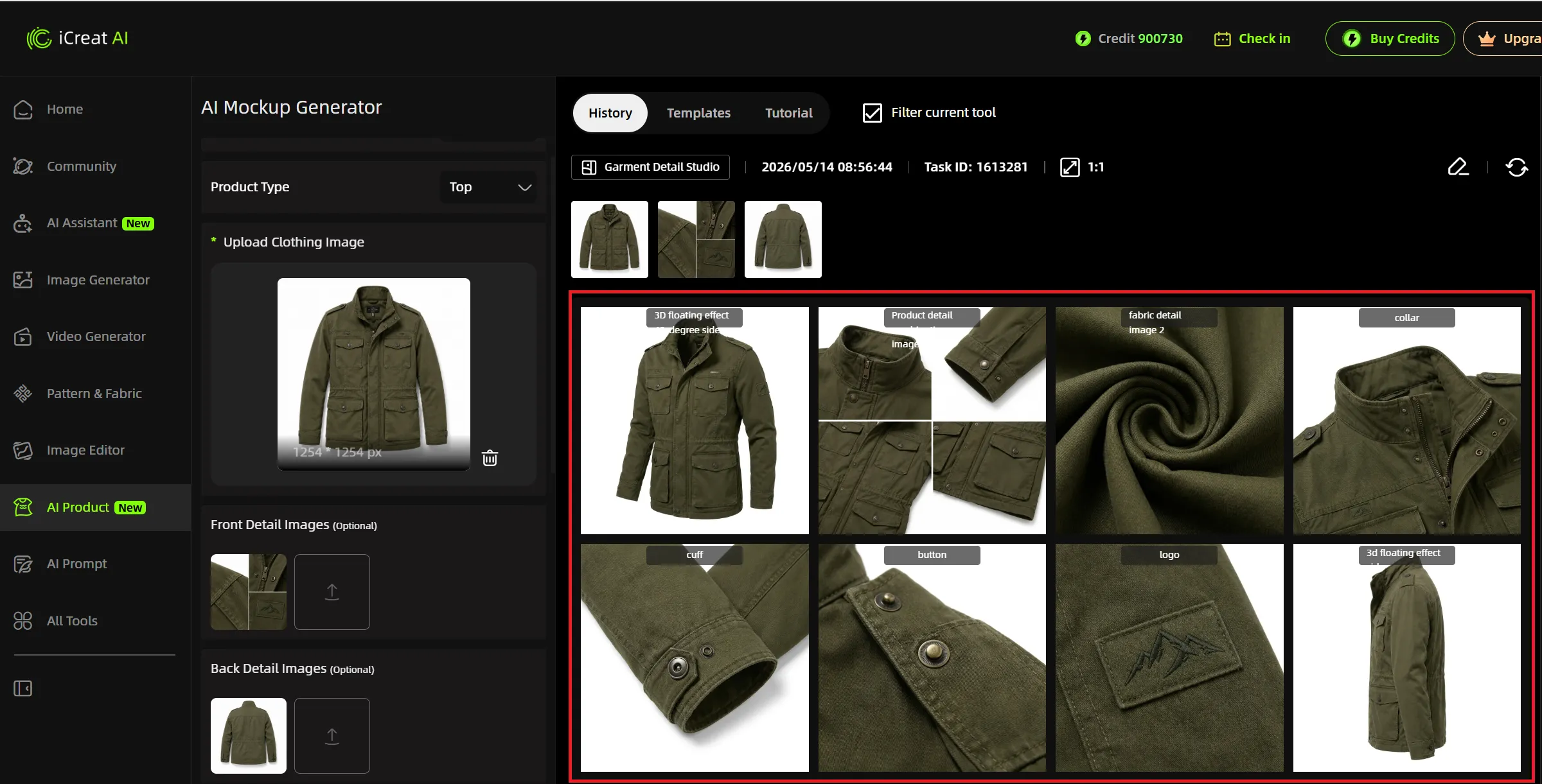The height and width of the screenshot is (784, 1542).
Task: Open AI Assistant from the sidebar
Action: tap(84, 223)
